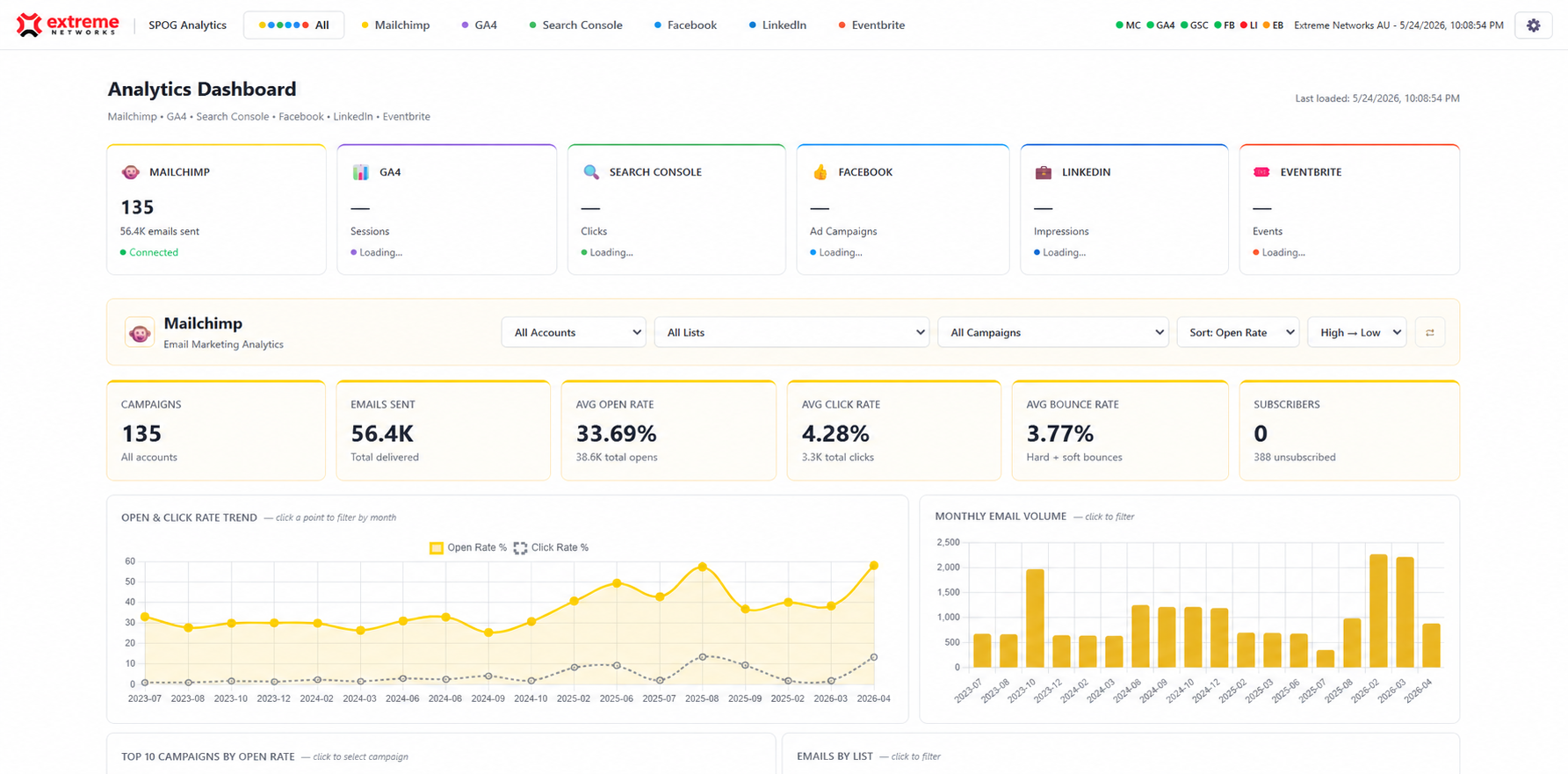The width and height of the screenshot is (1568, 774).
Task: Switch to the Mailchimp tab
Action: pos(395,25)
